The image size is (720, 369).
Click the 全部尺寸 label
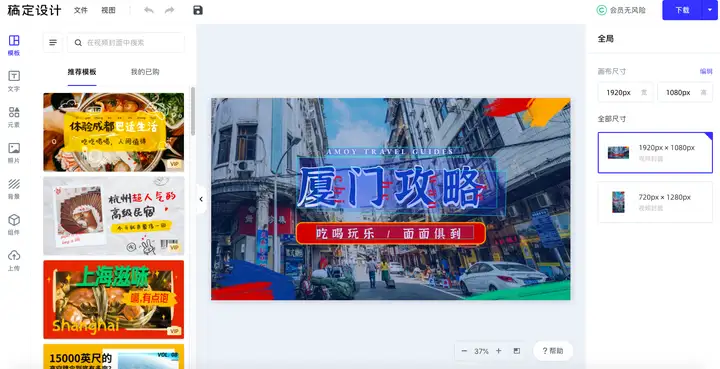click(612, 119)
